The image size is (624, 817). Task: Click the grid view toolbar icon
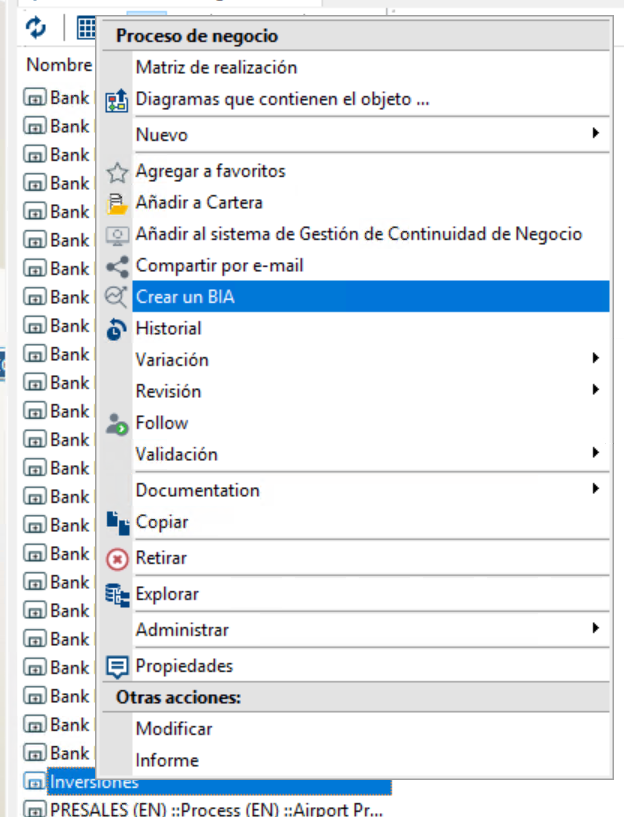point(86,28)
